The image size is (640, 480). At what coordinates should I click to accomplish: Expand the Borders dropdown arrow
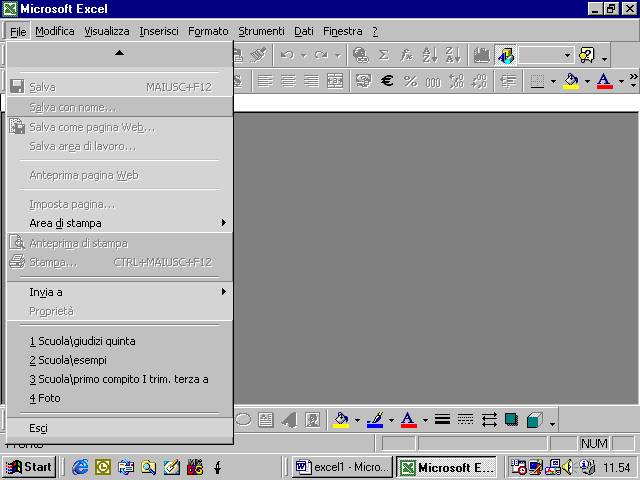click(x=553, y=81)
